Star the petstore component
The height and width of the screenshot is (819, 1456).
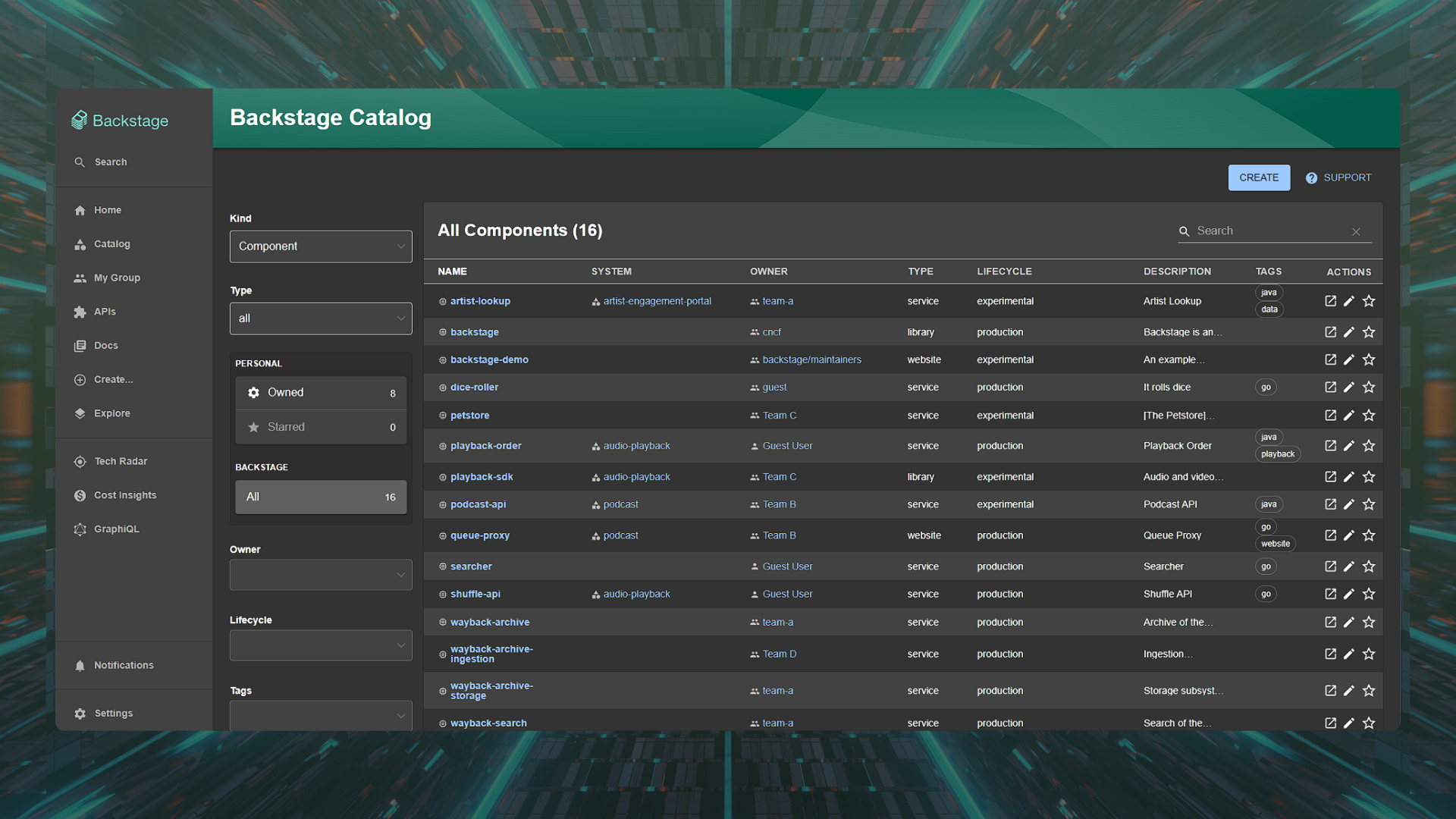click(1369, 416)
